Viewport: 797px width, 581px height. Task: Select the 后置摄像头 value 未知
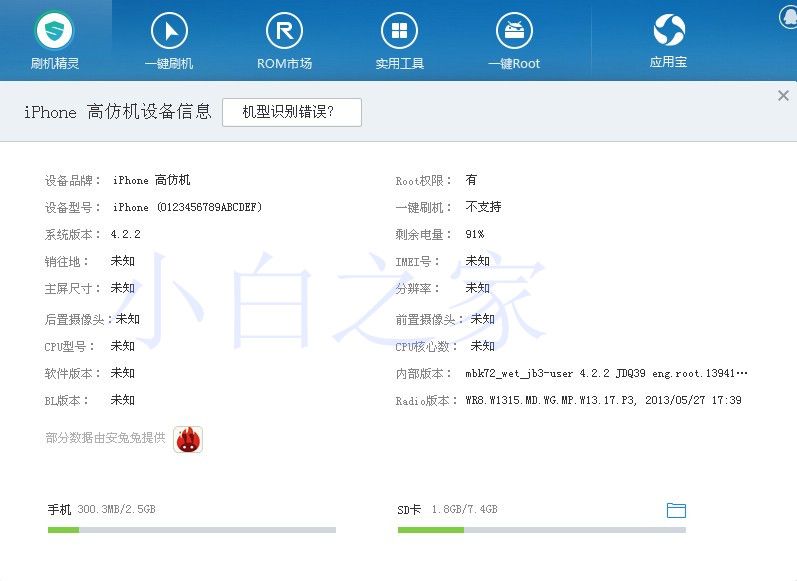[x=128, y=319]
